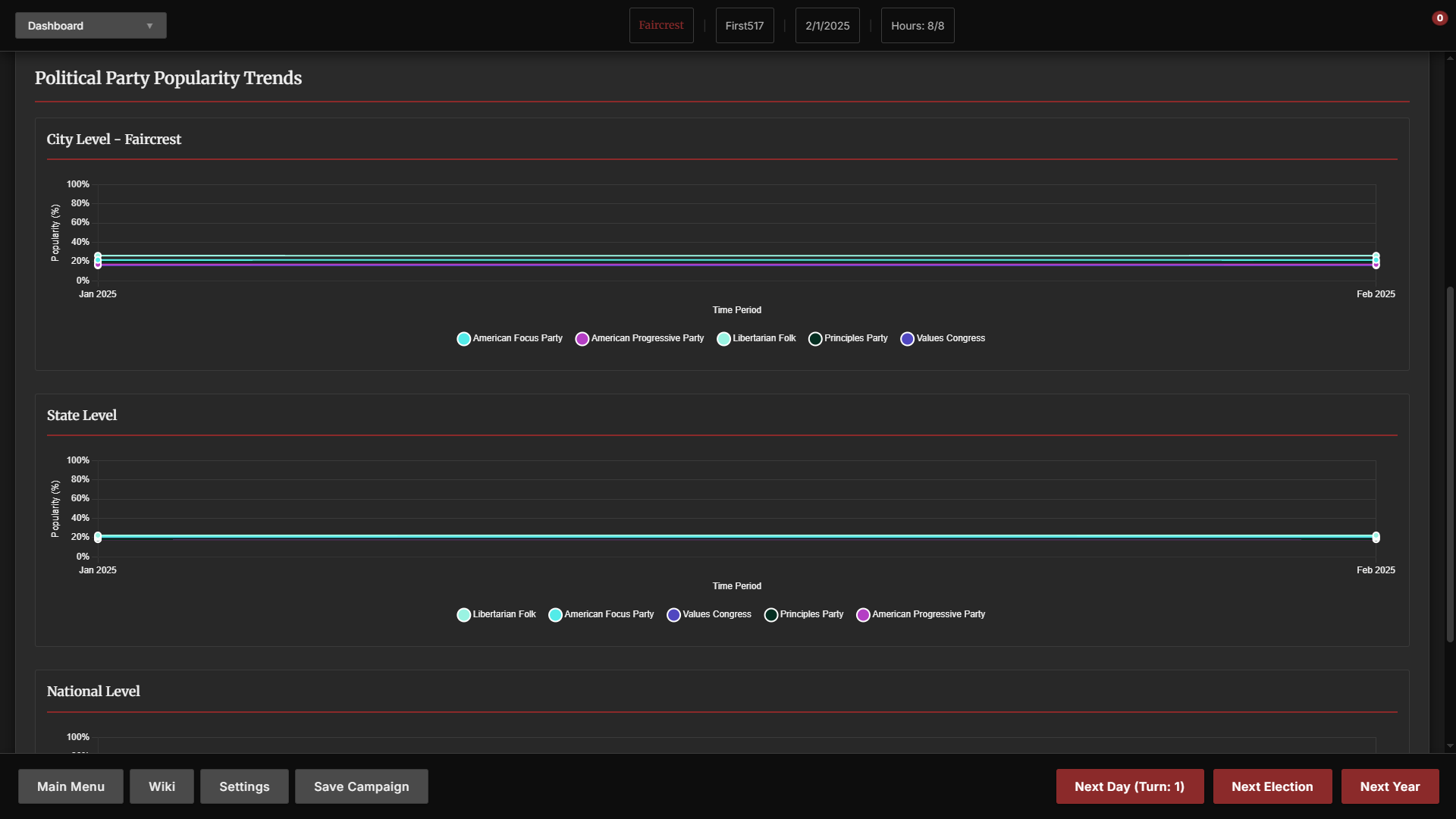Click Principles Party marker in state legend

(771, 615)
